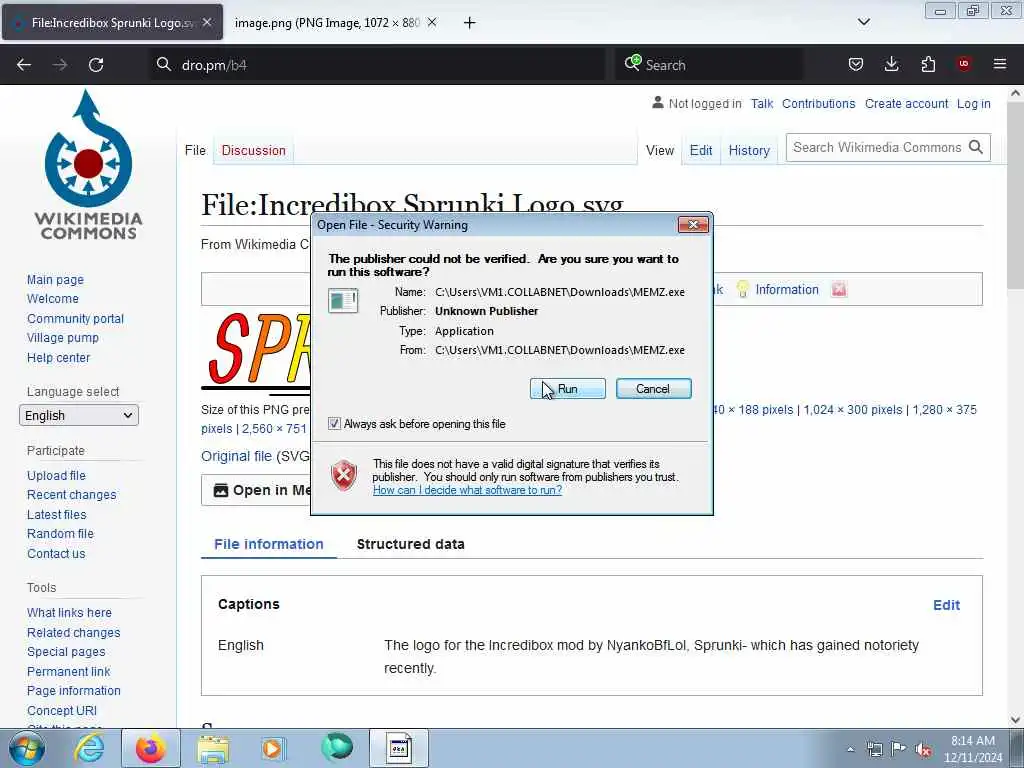
Task: Open the English language select dropdown
Action: [79, 415]
